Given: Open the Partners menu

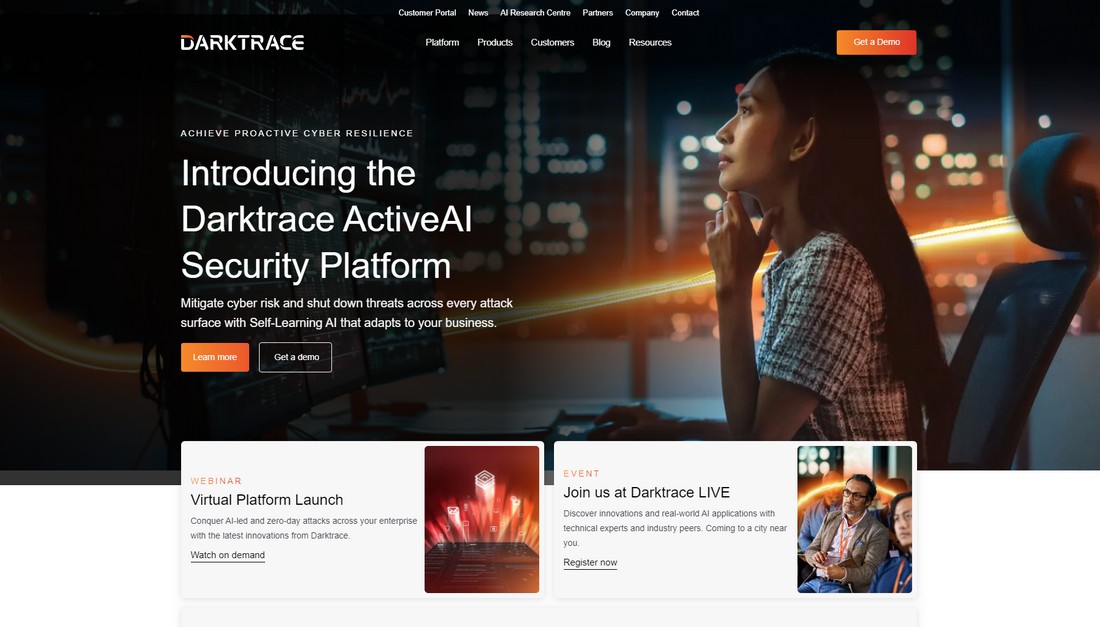Looking at the screenshot, I should tap(598, 13).
